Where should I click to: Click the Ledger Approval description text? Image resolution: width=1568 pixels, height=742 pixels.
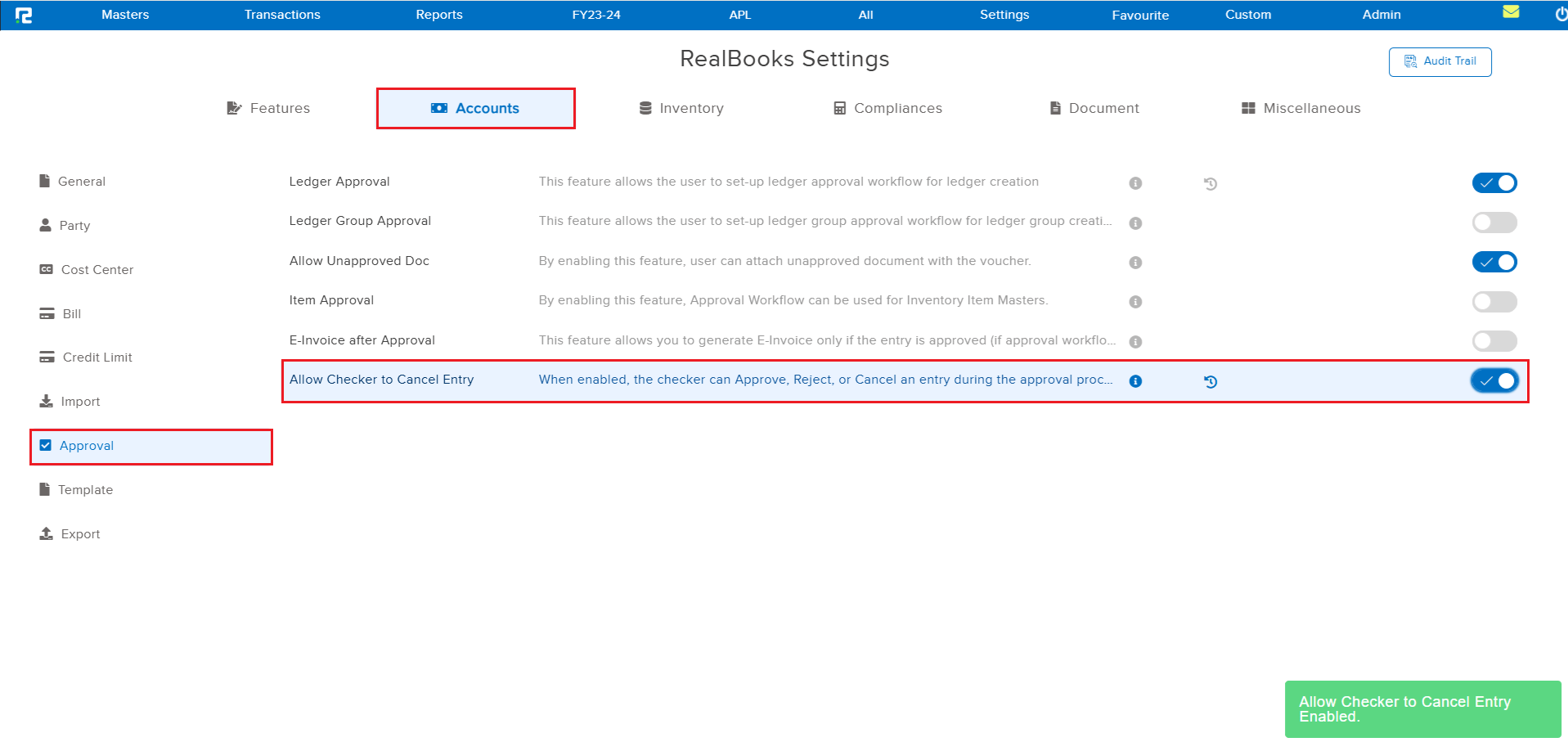coord(788,182)
